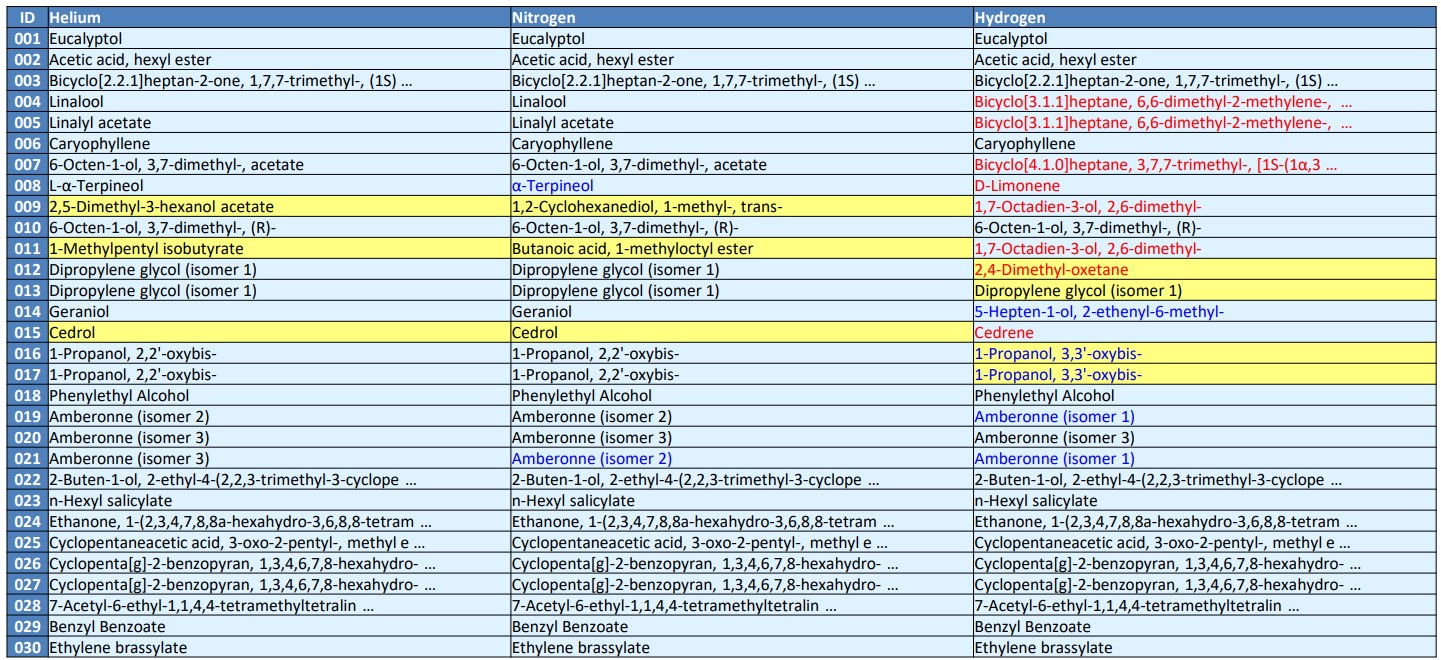Click 1-Methylpentyl isobutyrate cell

pyautogui.click(x=279, y=249)
